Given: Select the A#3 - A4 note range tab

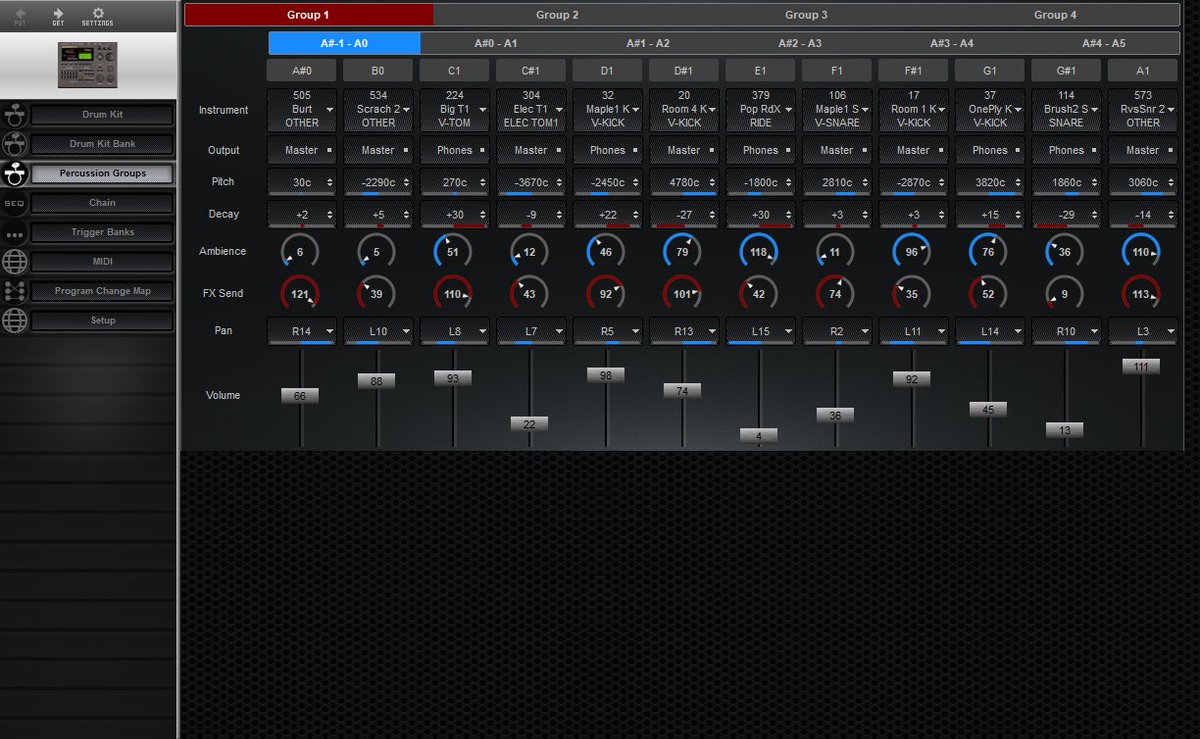Looking at the screenshot, I should click(952, 43).
